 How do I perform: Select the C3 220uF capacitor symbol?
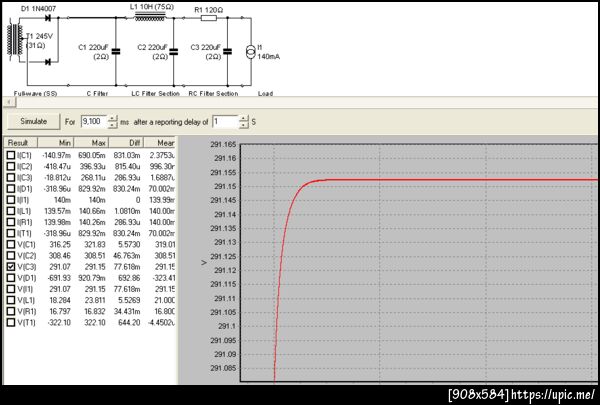(x=227, y=51)
